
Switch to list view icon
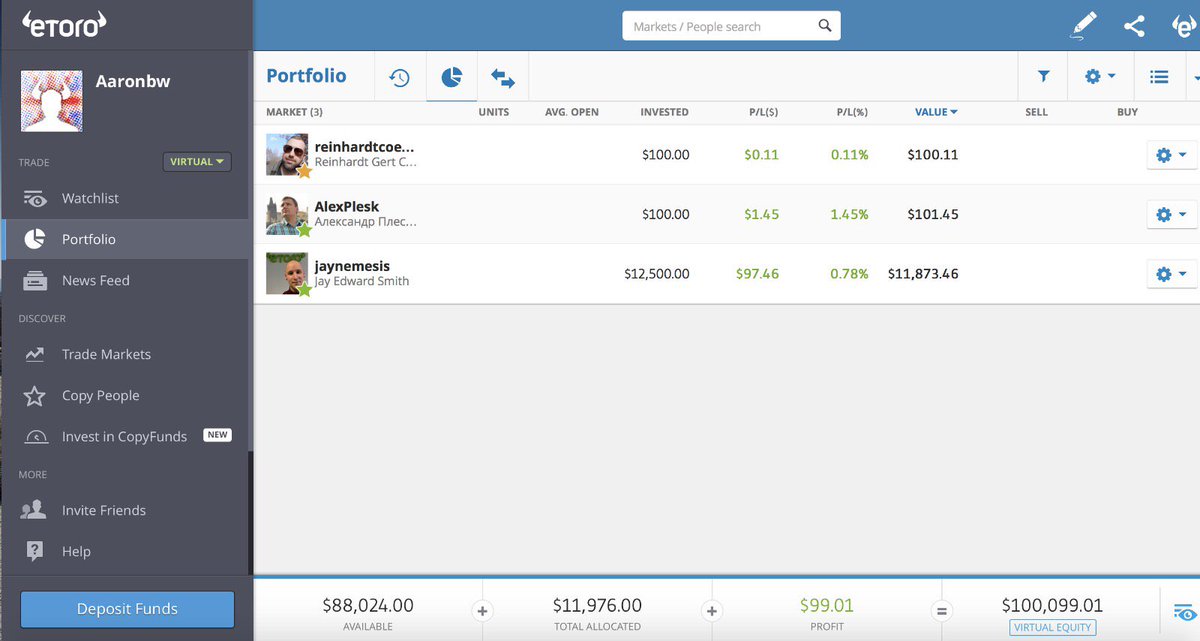point(1159,76)
